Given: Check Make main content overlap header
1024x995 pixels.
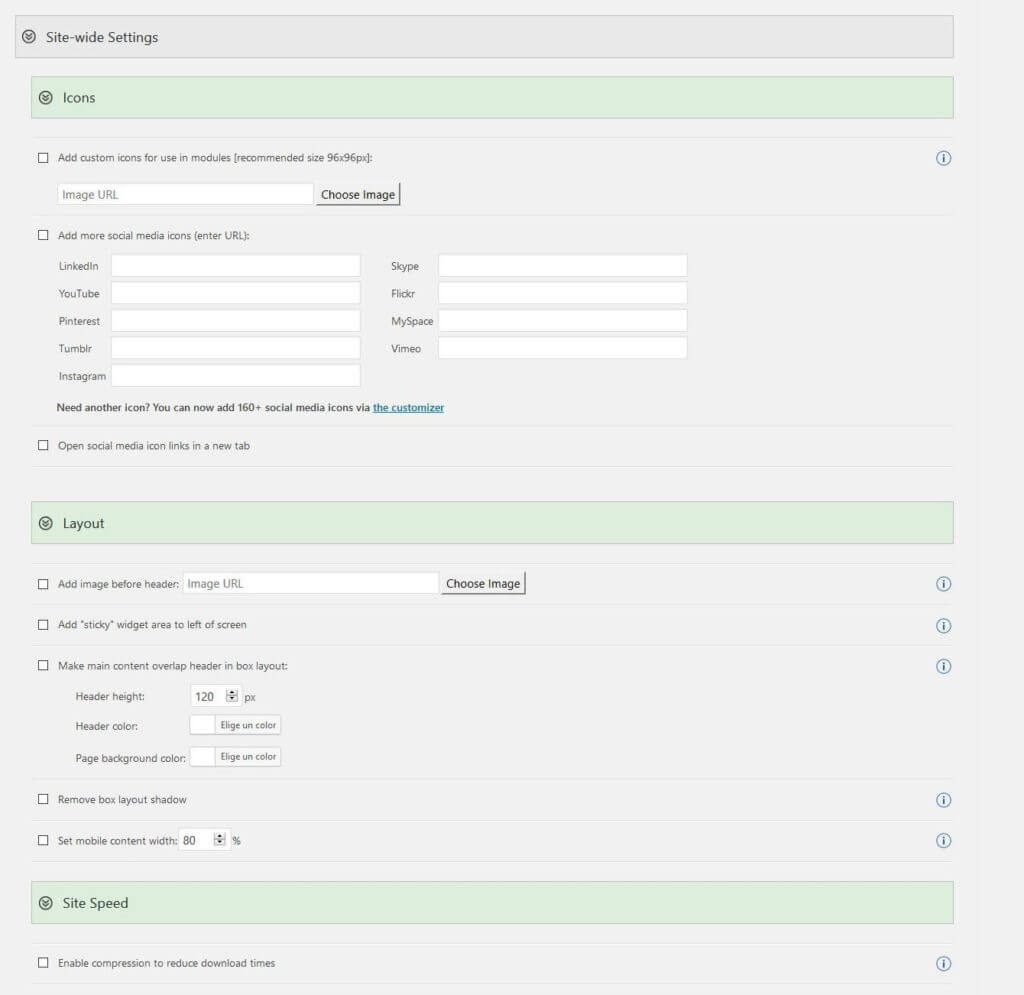Looking at the screenshot, I should click(43, 665).
